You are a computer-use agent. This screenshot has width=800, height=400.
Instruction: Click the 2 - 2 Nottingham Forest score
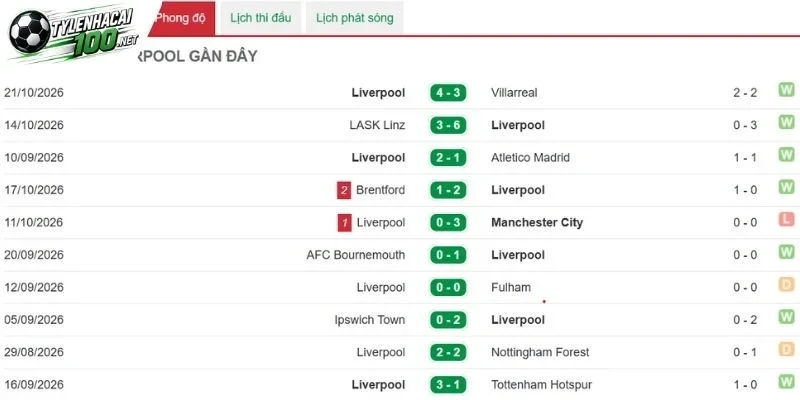pos(448,353)
